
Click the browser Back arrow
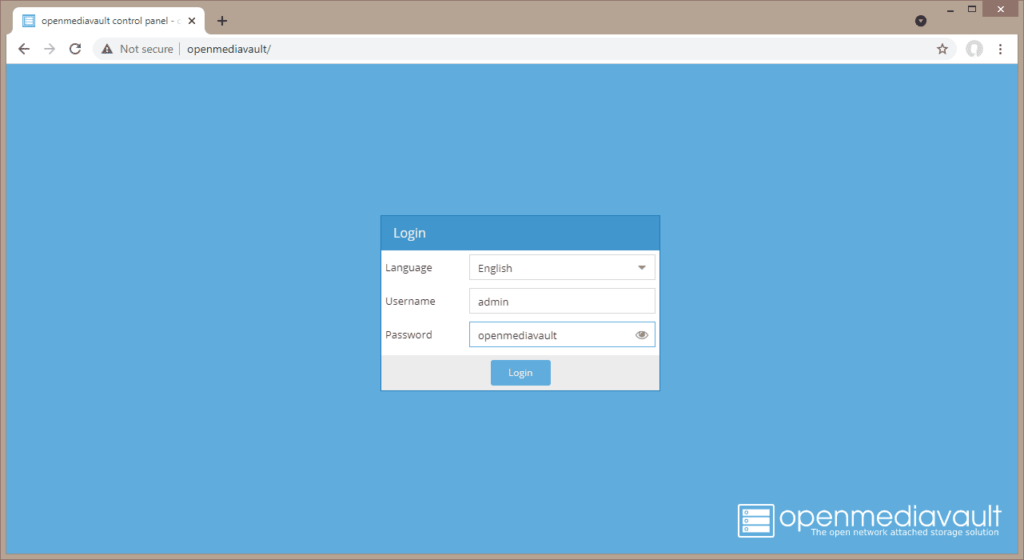24,49
